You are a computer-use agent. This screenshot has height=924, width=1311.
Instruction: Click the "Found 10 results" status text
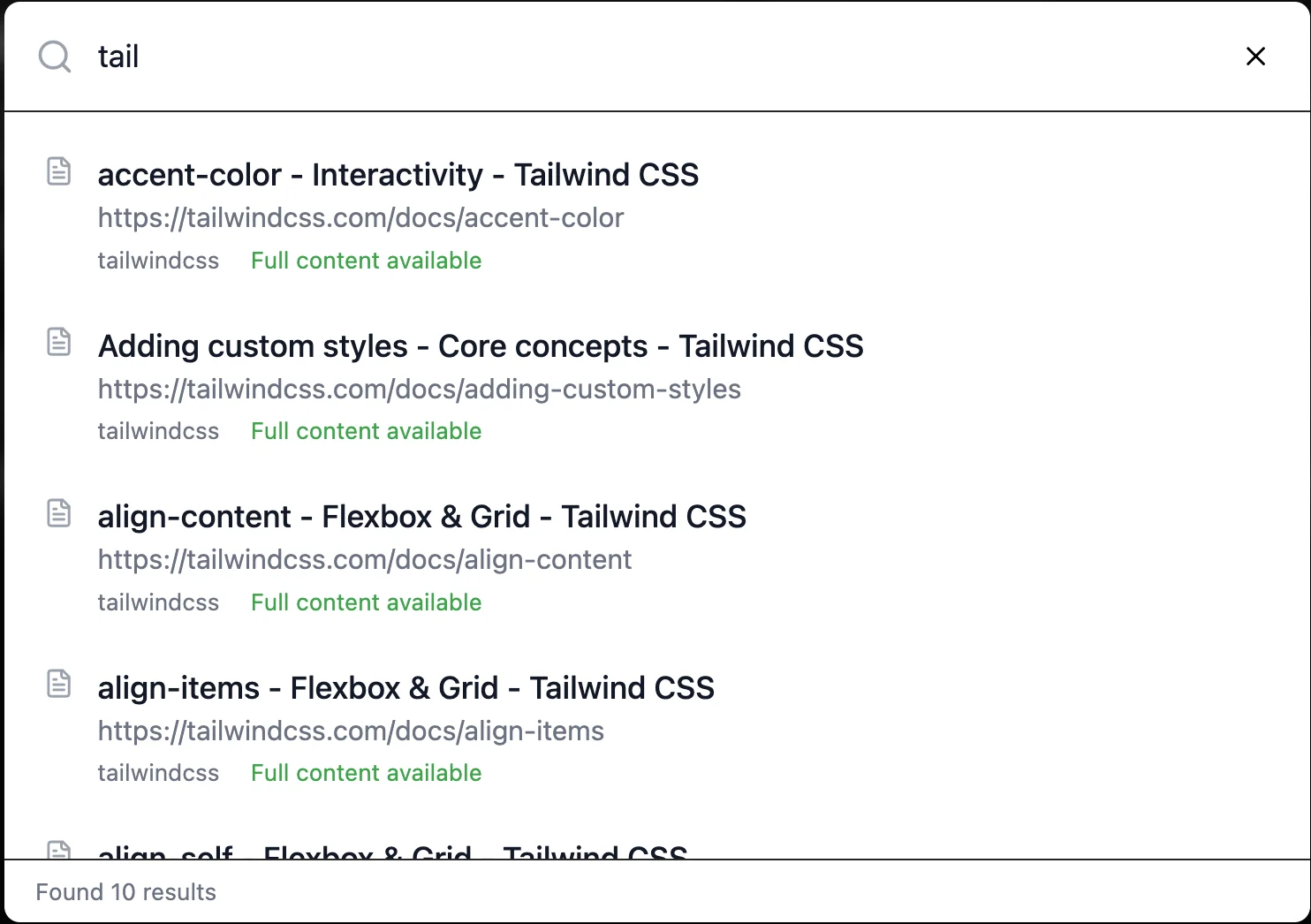(x=125, y=892)
